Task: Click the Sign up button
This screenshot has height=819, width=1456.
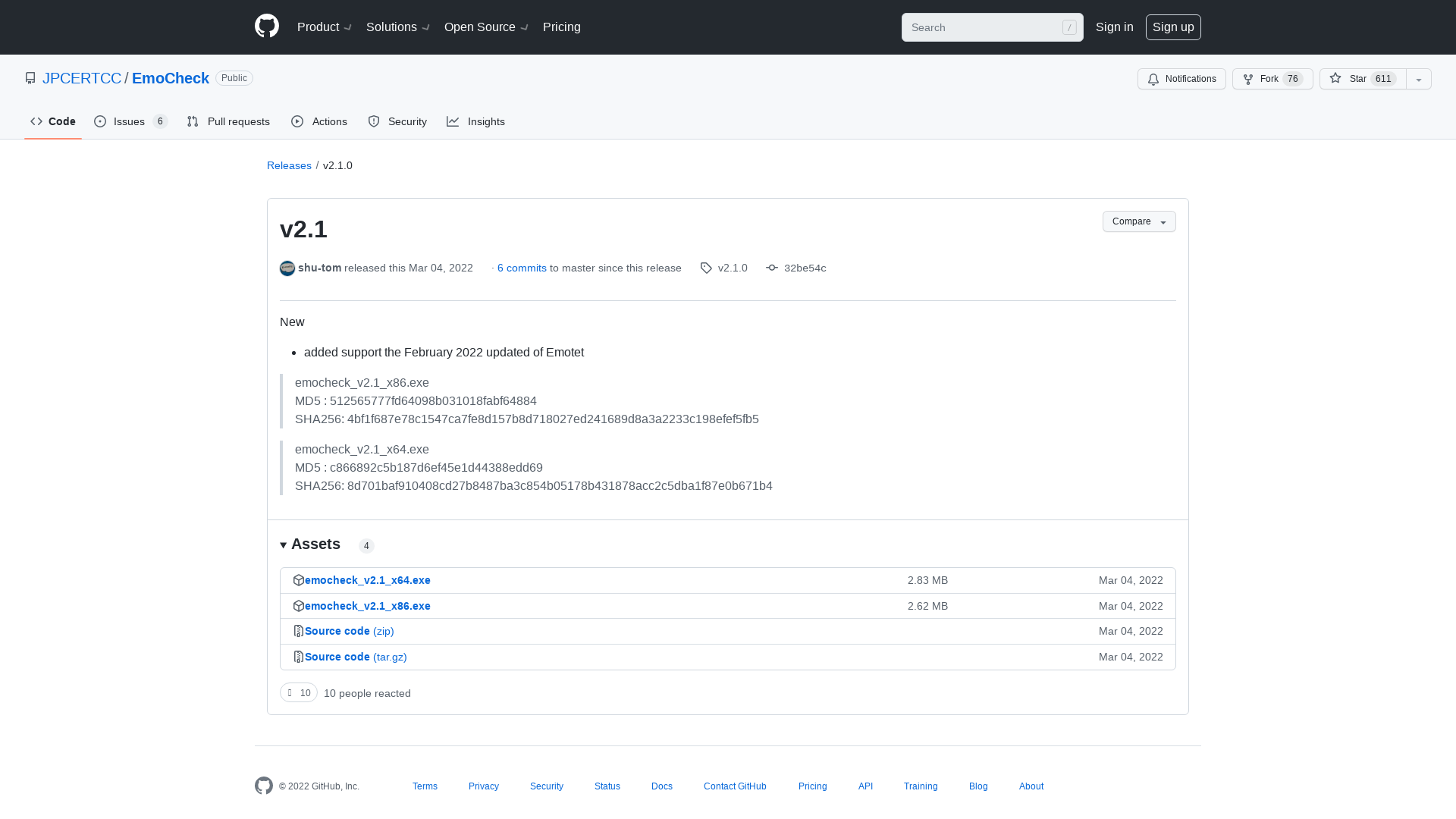Action: click(1173, 27)
